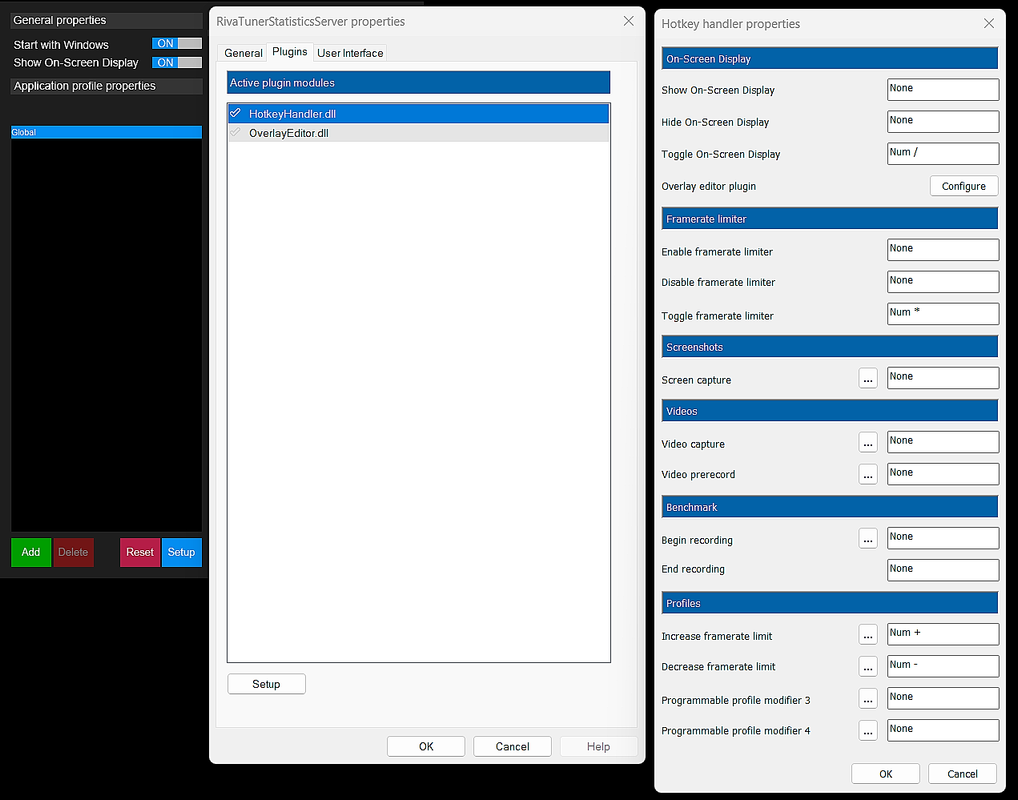Open the Video prerecord ellipsis options
The image size is (1018, 800).
click(x=868, y=474)
